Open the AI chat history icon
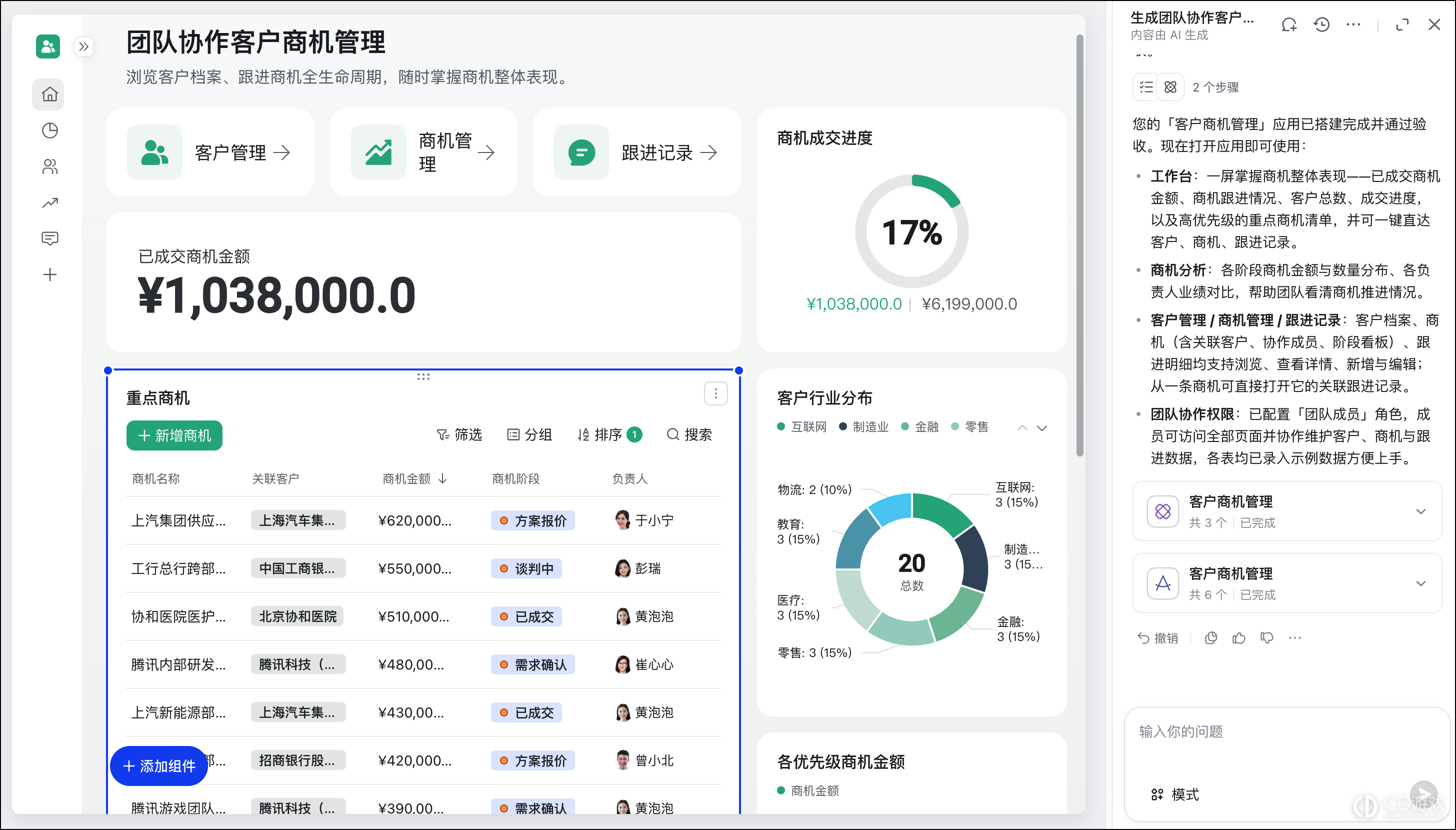Viewport: 1456px width, 830px height. [x=1321, y=24]
